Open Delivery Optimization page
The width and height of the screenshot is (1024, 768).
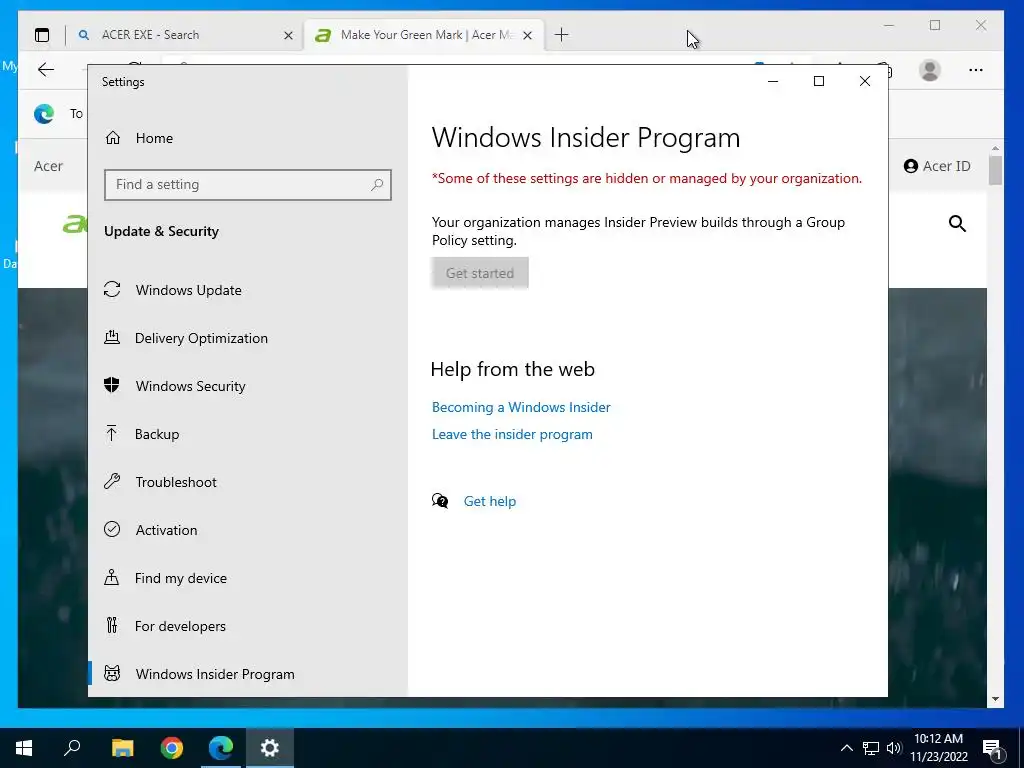pyautogui.click(x=248, y=338)
